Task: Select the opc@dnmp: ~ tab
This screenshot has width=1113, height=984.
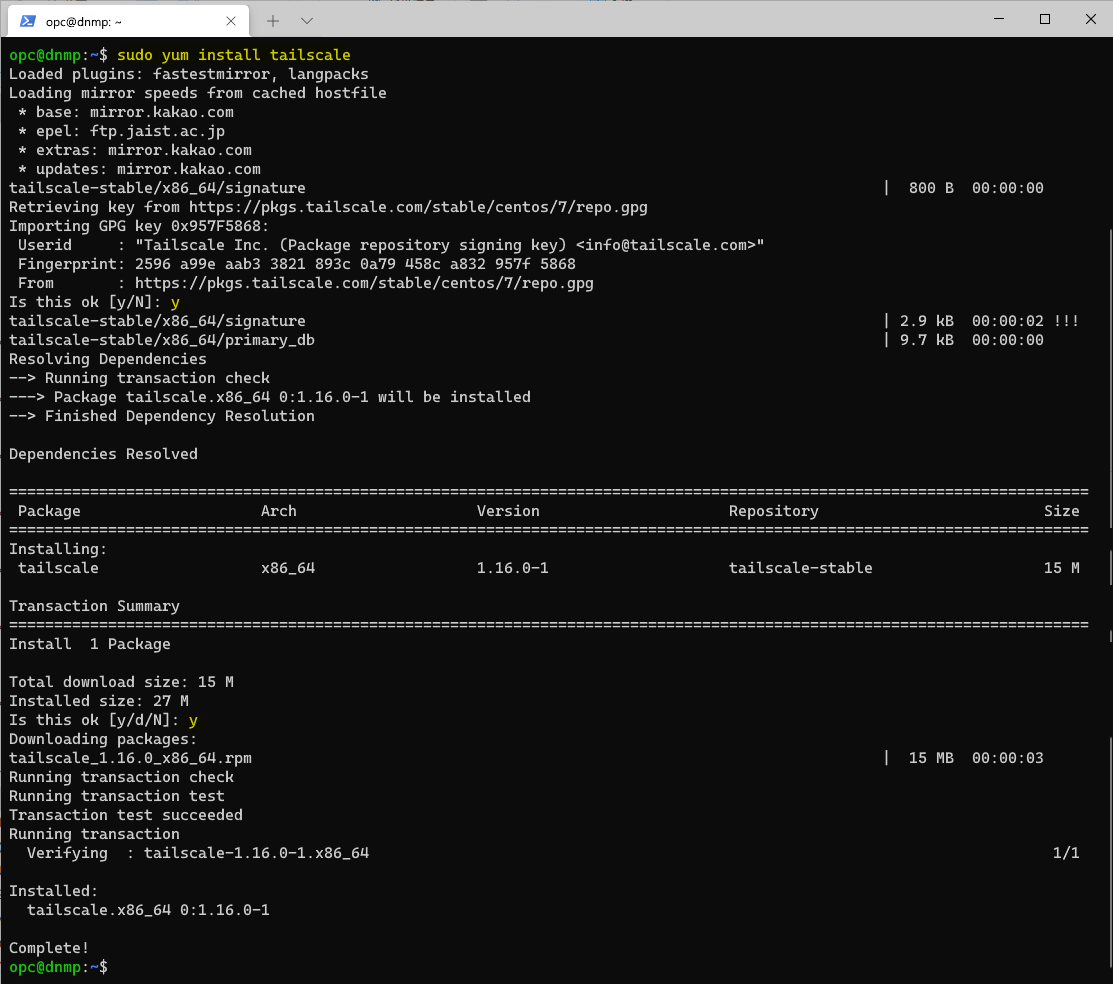Action: 110,20
